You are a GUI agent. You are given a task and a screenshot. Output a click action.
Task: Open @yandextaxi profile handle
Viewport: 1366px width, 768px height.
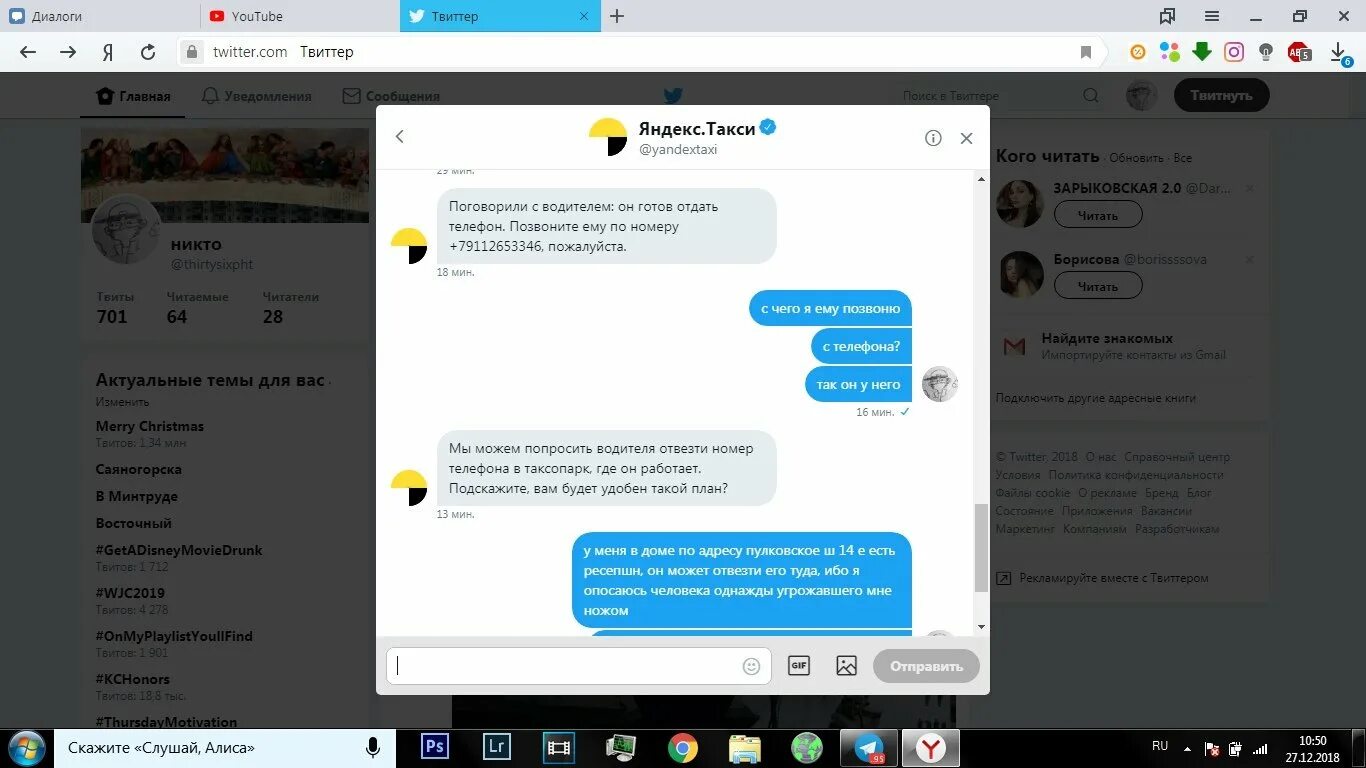point(678,149)
